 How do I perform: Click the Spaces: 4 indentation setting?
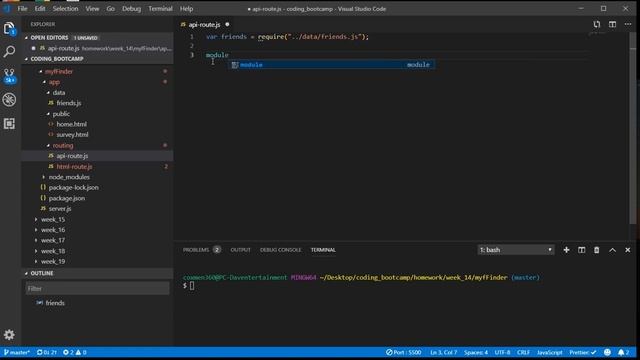(476, 352)
